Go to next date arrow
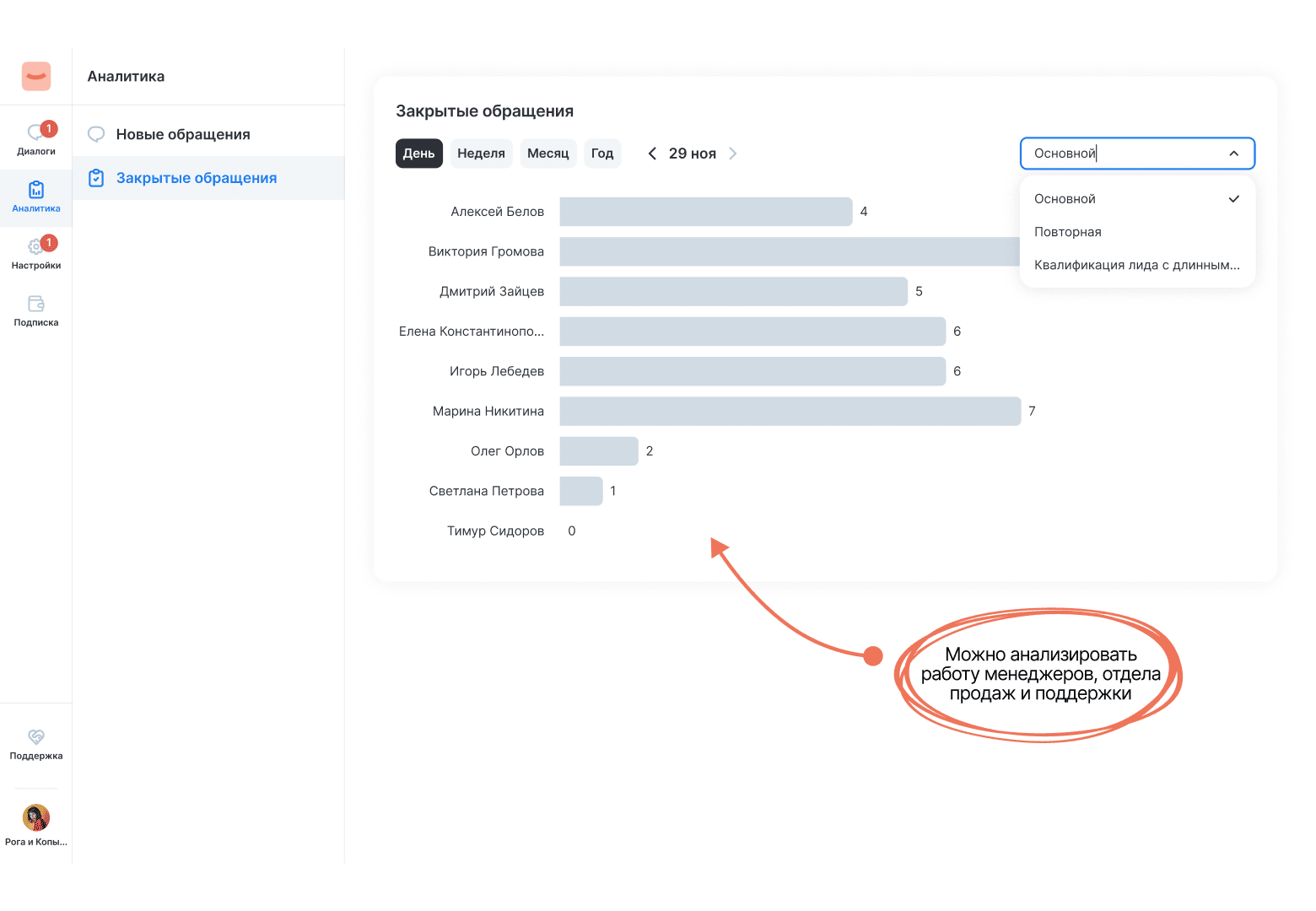1316x911 pixels. (x=733, y=154)
